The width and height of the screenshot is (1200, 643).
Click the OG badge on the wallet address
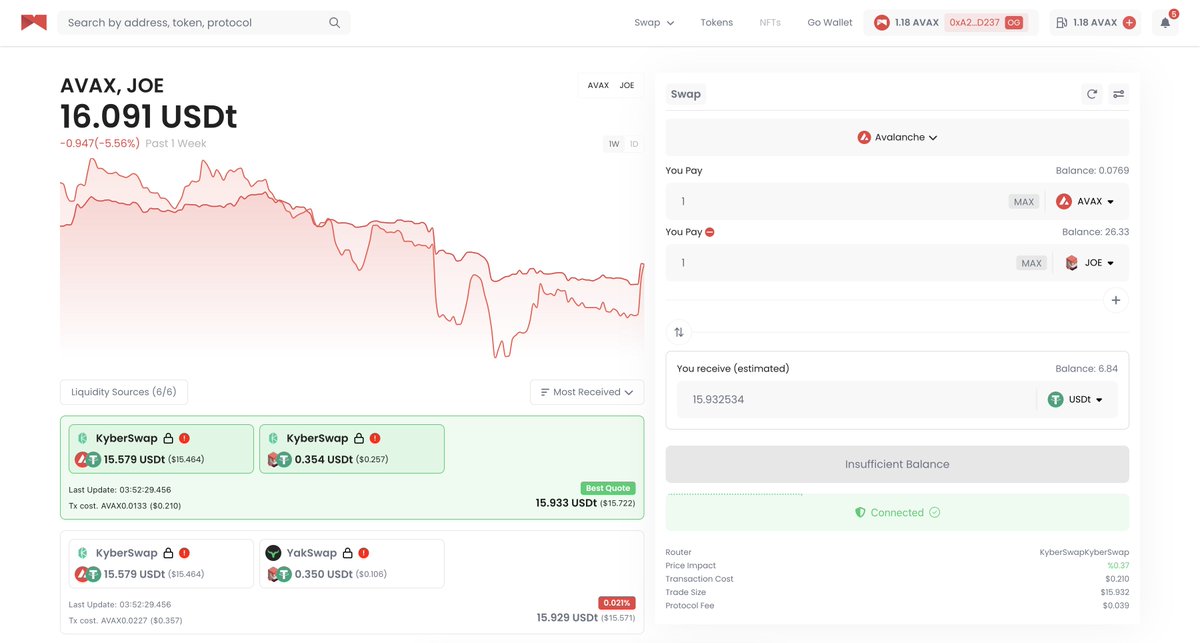1014,22
